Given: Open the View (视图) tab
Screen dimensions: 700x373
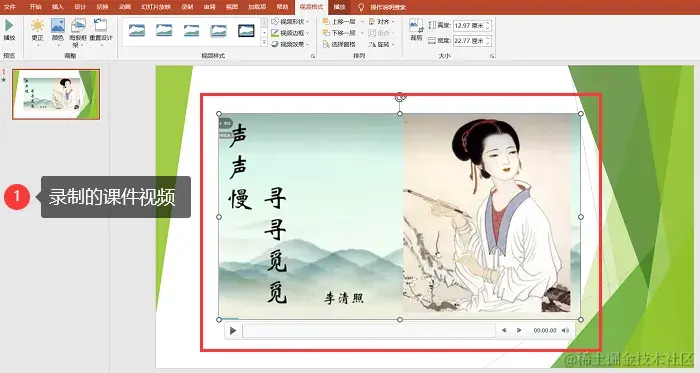Looking at the screenshot, I should [x=232, y=7].
